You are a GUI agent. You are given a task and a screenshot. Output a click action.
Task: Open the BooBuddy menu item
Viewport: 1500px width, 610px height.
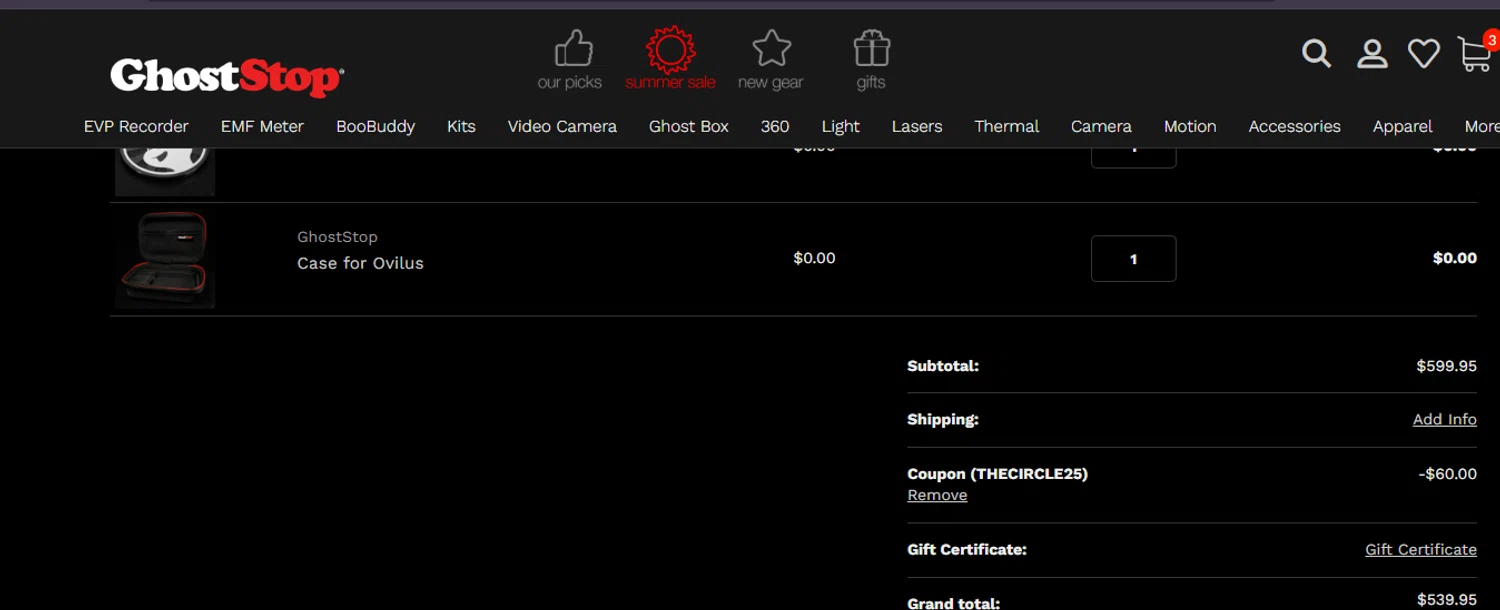[x=375, y=126]
